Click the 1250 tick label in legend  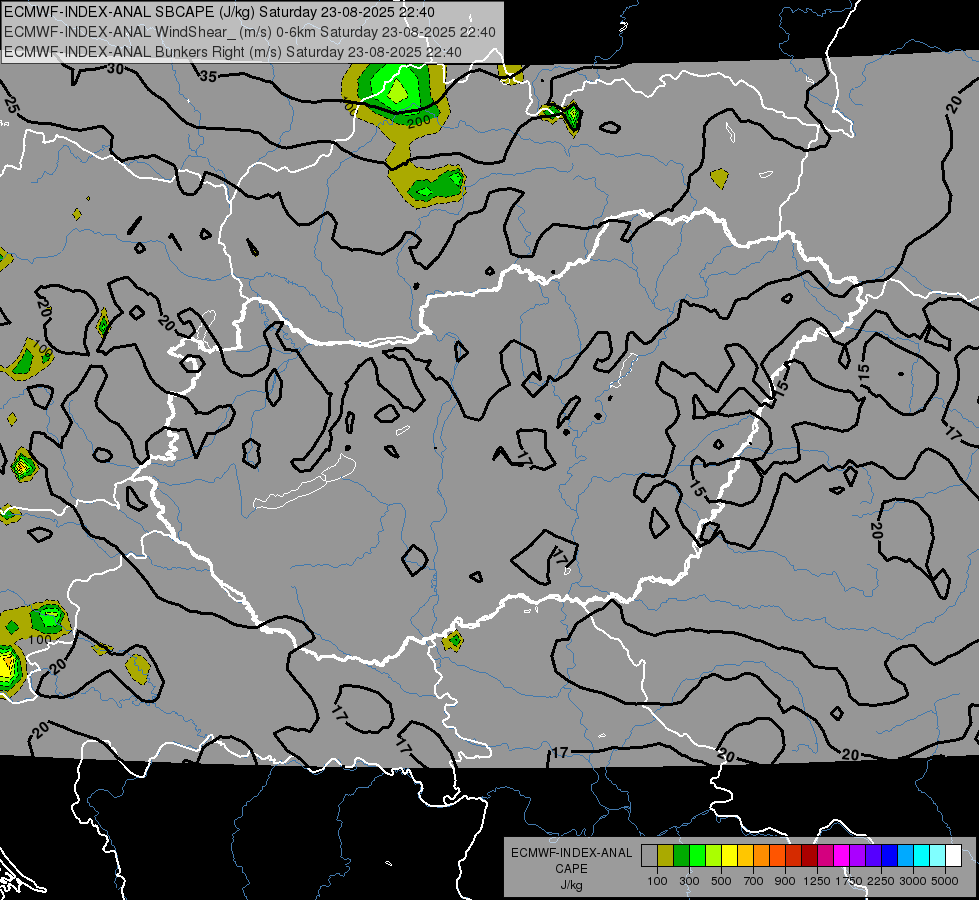point(817,881)
